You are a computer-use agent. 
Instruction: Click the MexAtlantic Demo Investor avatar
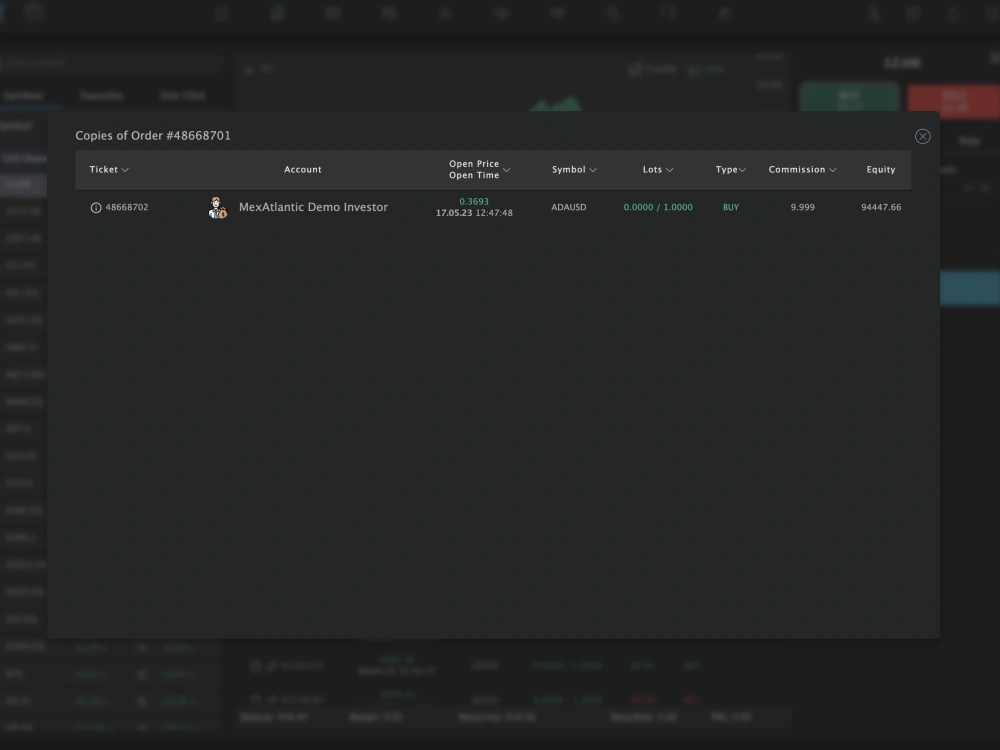[x=217, y=207]
